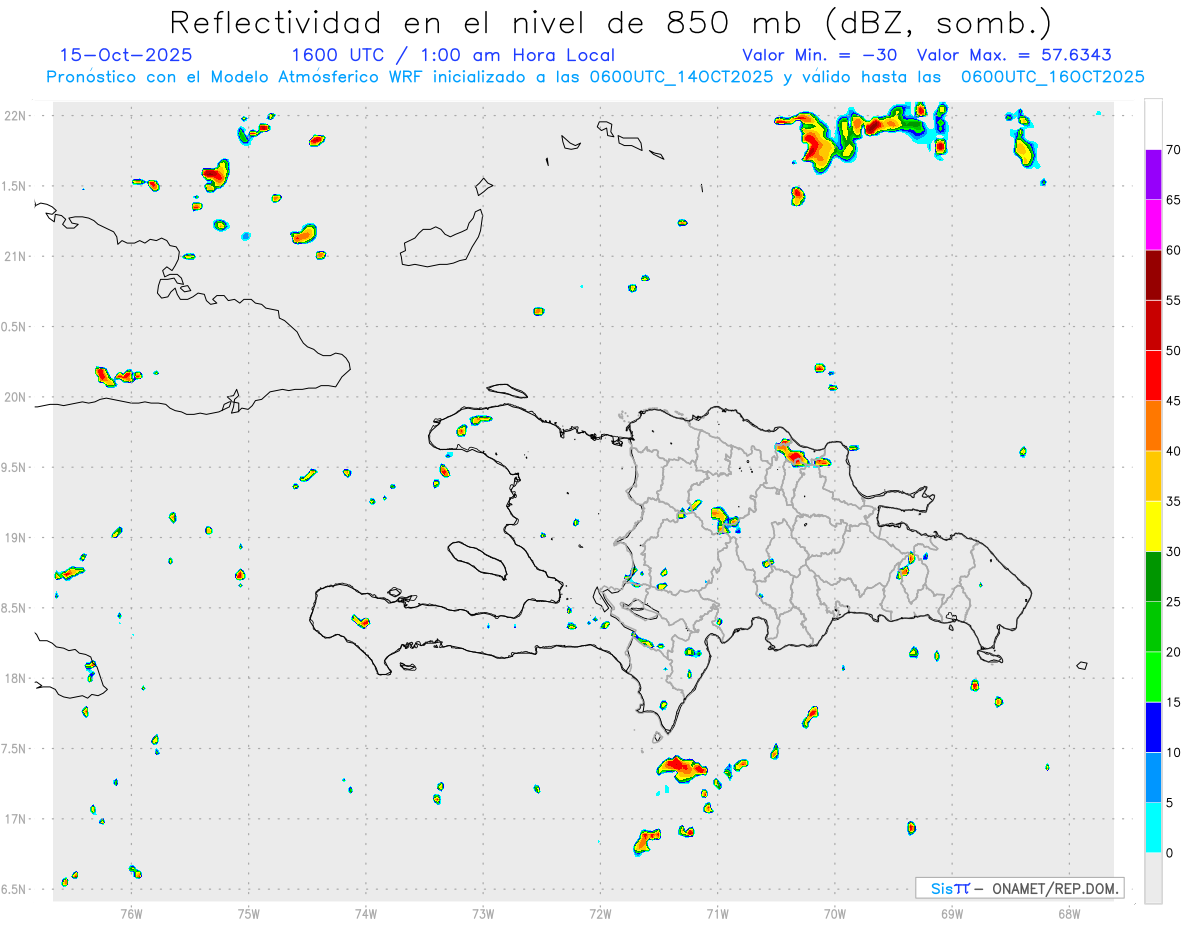Click the '72W' longitude label
This screenshot has width=1200, height=927.
600,913
